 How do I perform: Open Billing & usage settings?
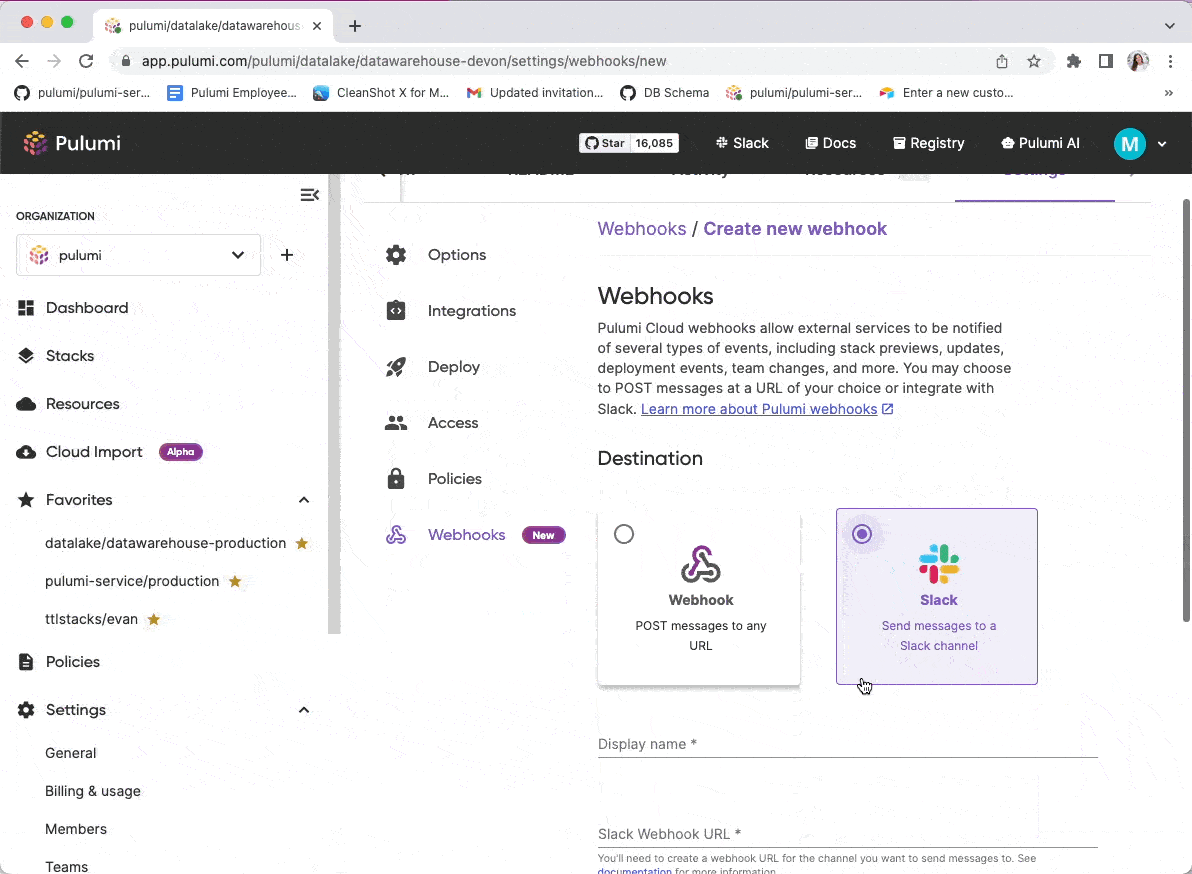point(93,791)
